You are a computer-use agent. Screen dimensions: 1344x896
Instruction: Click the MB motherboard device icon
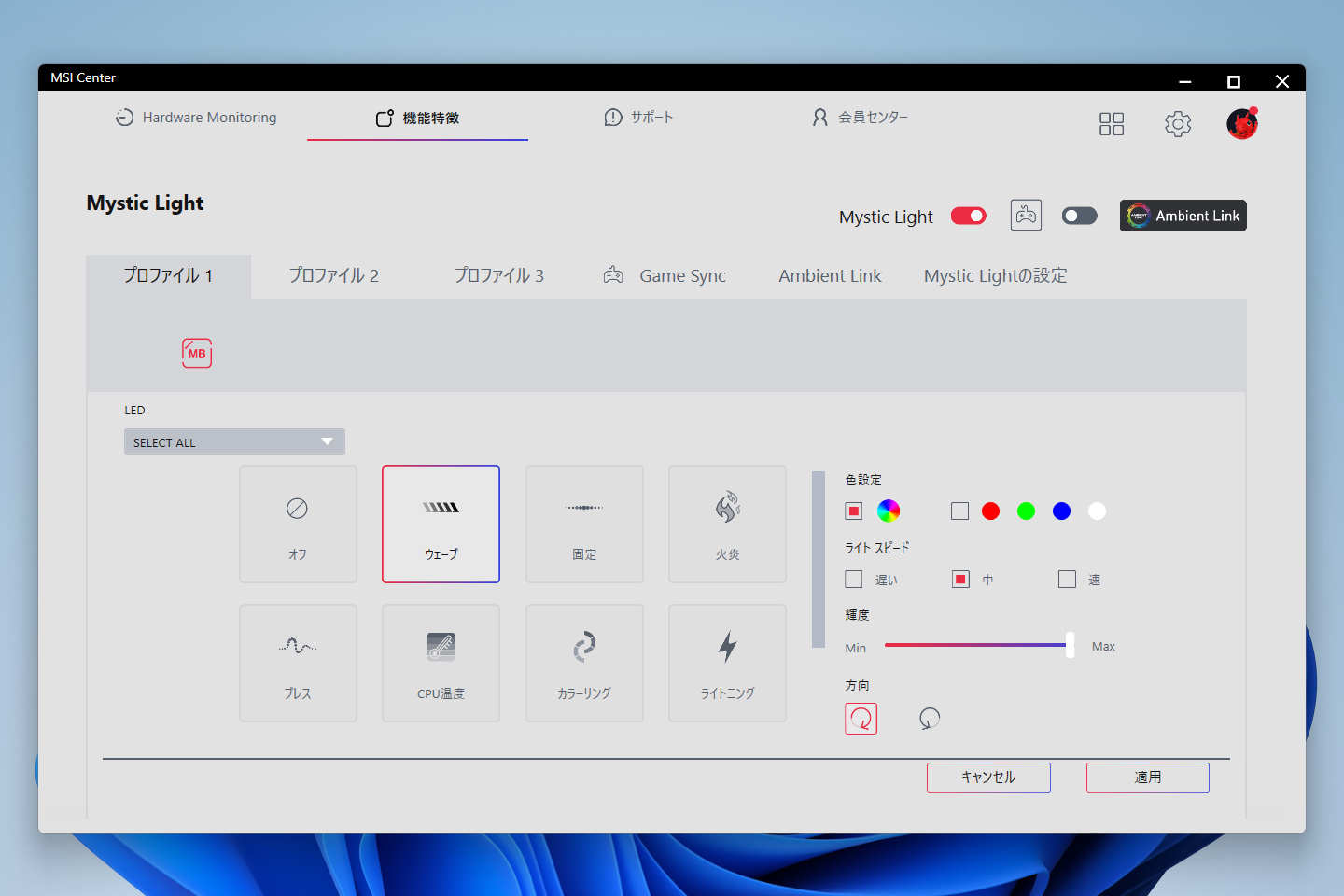pyautogui.click(x=197, y=353)
